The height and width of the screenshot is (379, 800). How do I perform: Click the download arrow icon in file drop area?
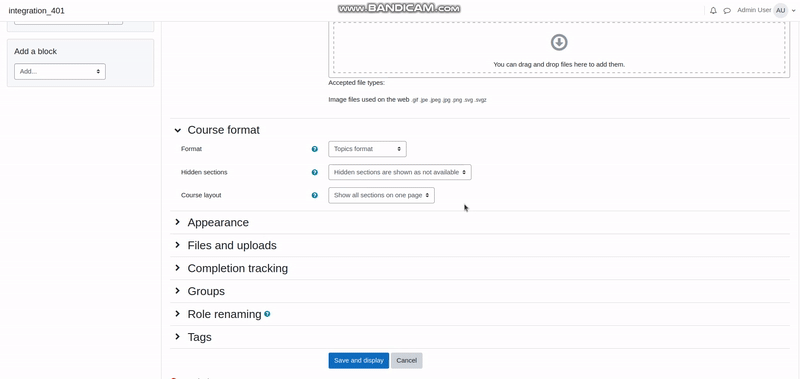coord(559,42)
